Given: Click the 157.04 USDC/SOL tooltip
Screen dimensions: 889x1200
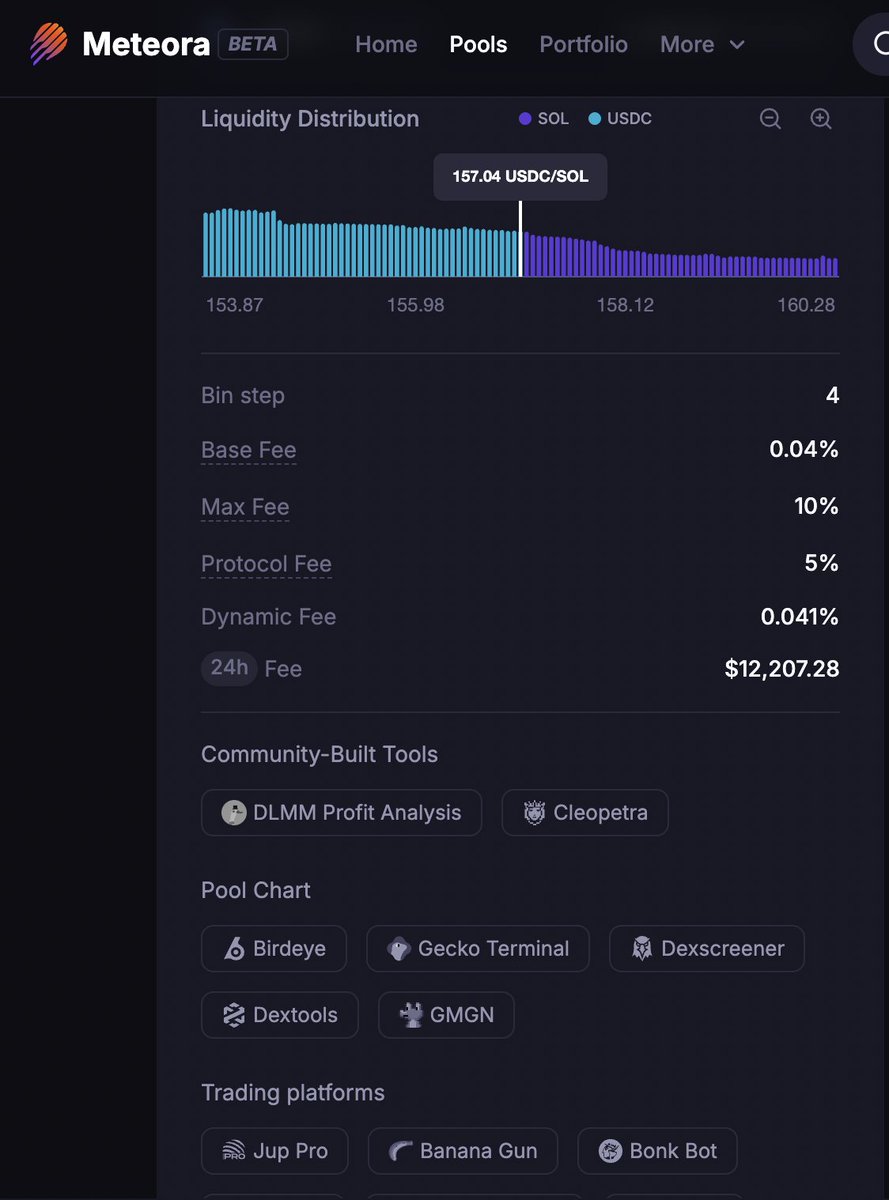Looking at the screenshot, I should click(520, 177).
